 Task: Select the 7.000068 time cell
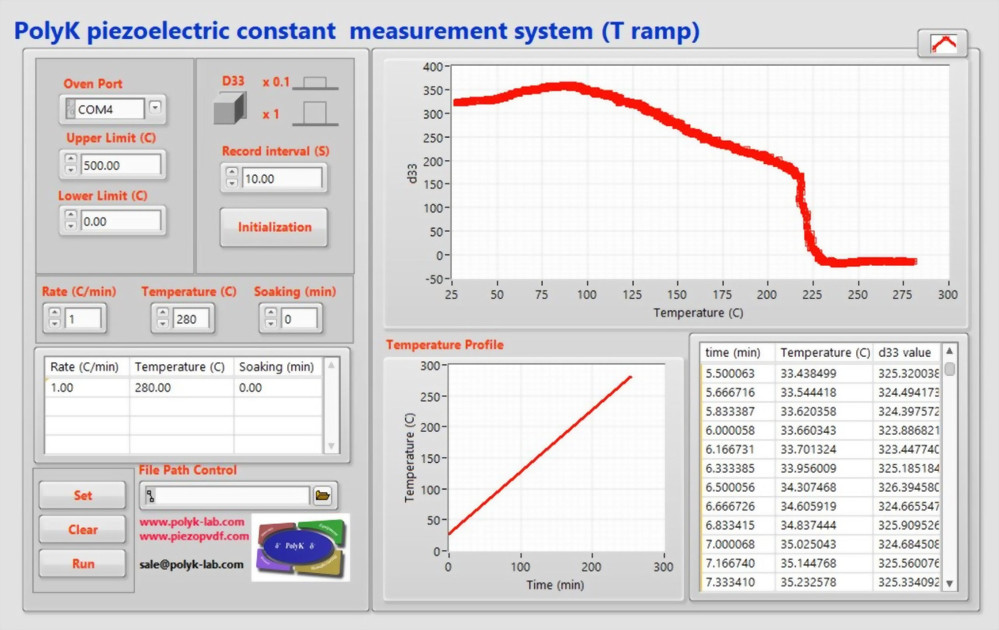[738, 544]
